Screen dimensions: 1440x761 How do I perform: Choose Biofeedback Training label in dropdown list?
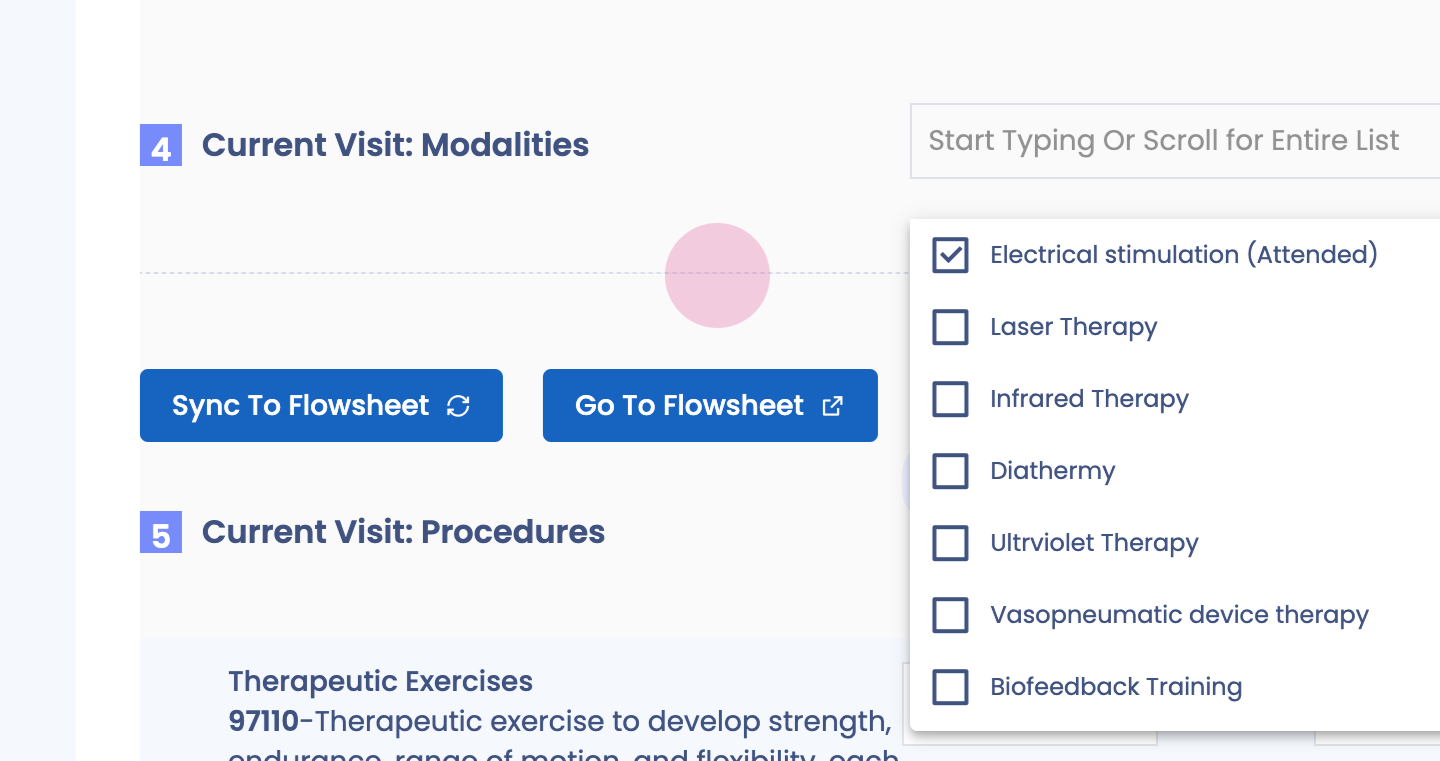point(1116,687)
